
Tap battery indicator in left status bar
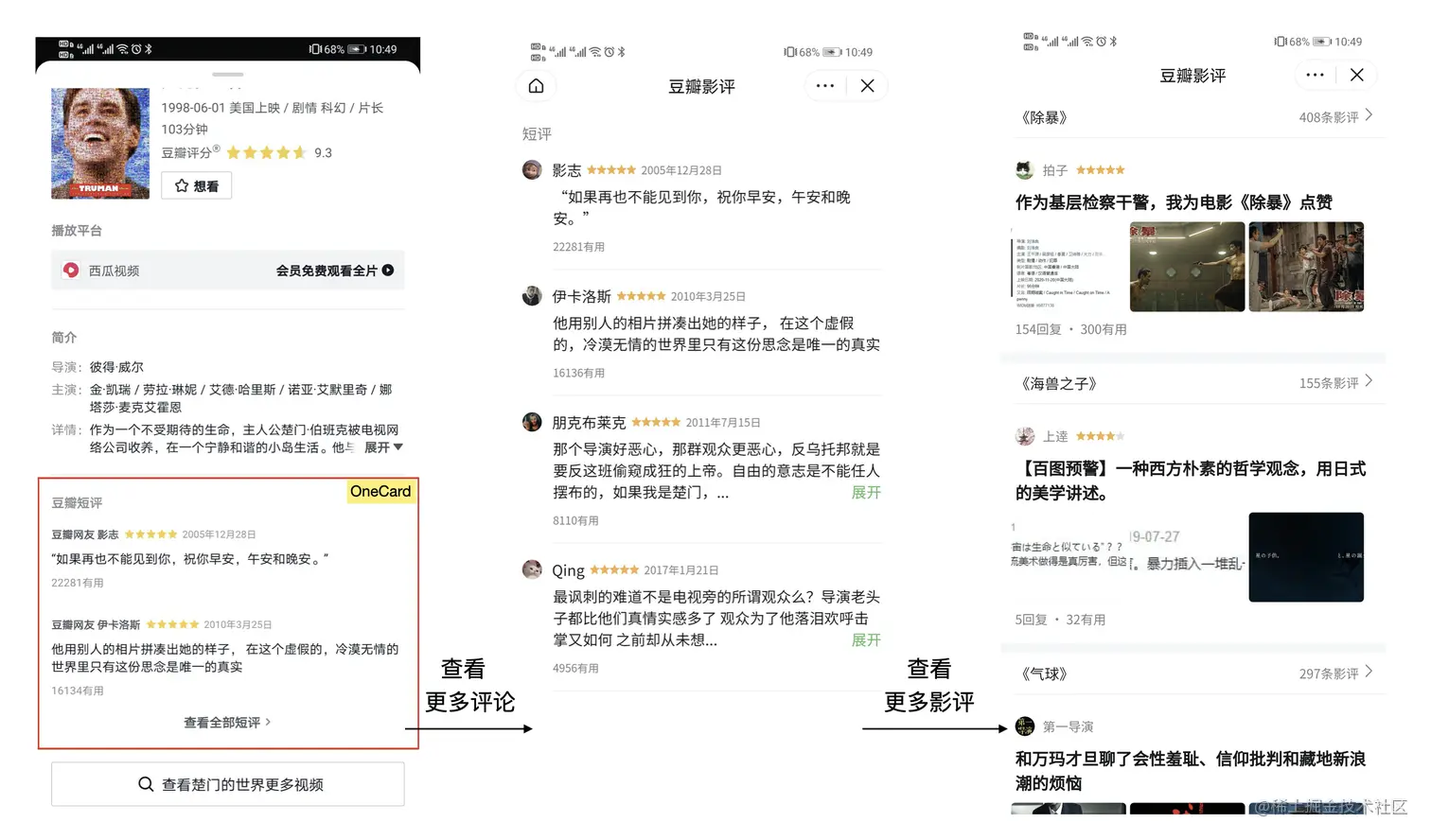pos(357,49)
